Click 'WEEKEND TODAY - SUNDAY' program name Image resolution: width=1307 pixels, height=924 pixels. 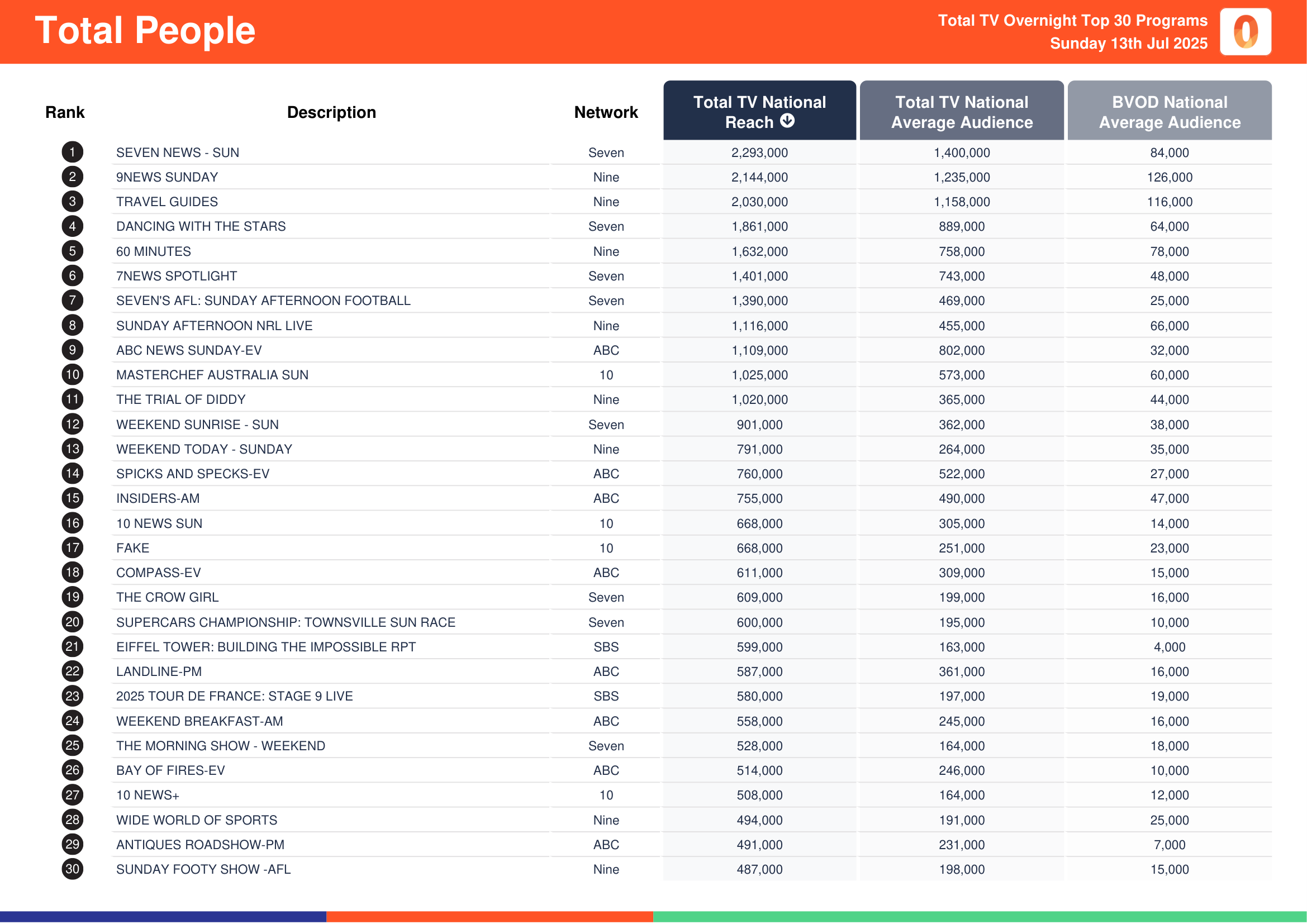click(x=204, y=449)
